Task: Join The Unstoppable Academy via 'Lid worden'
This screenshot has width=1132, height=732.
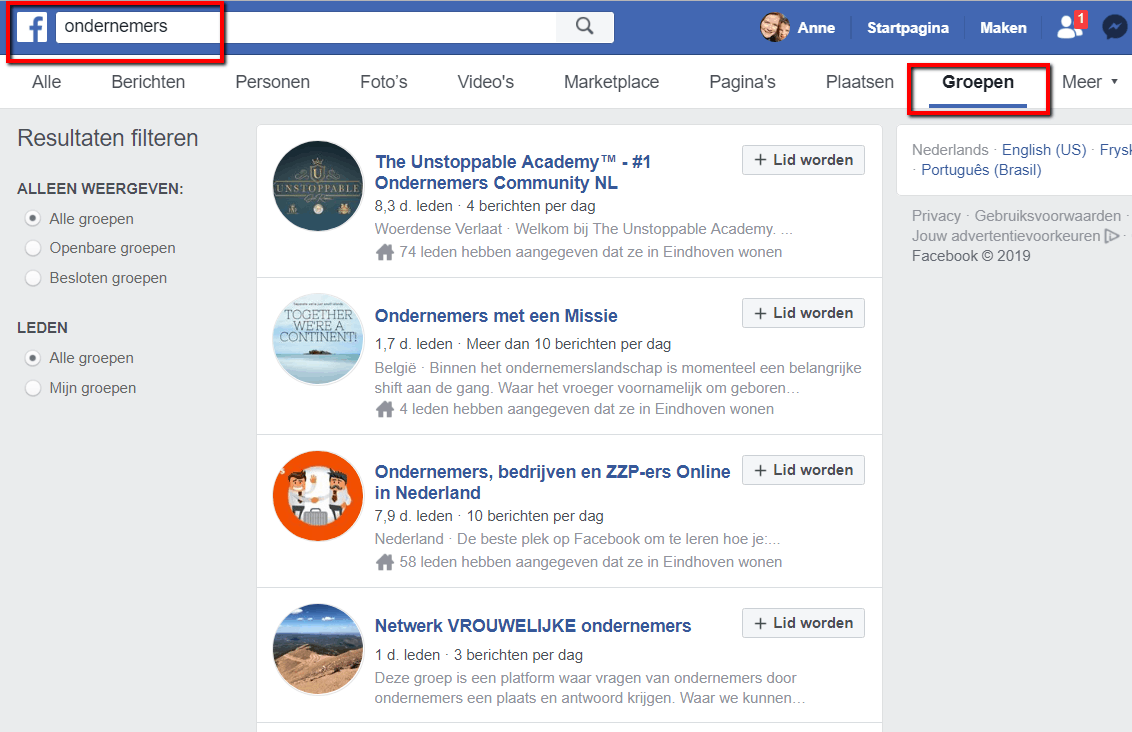Action: click(x=804, y=160)
